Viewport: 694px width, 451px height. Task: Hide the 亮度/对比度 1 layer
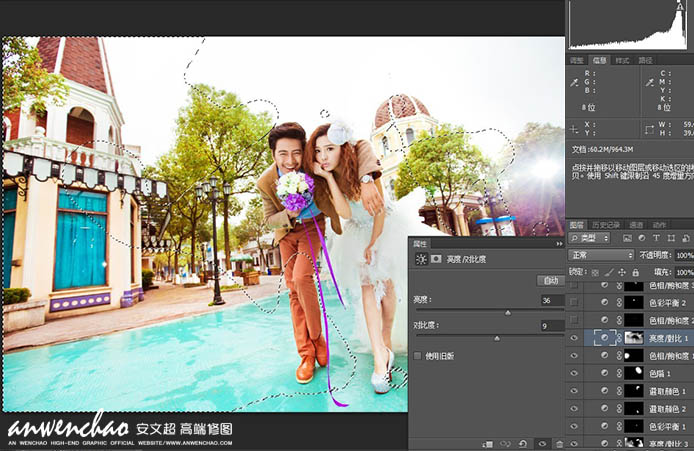(x=574, y=339)
